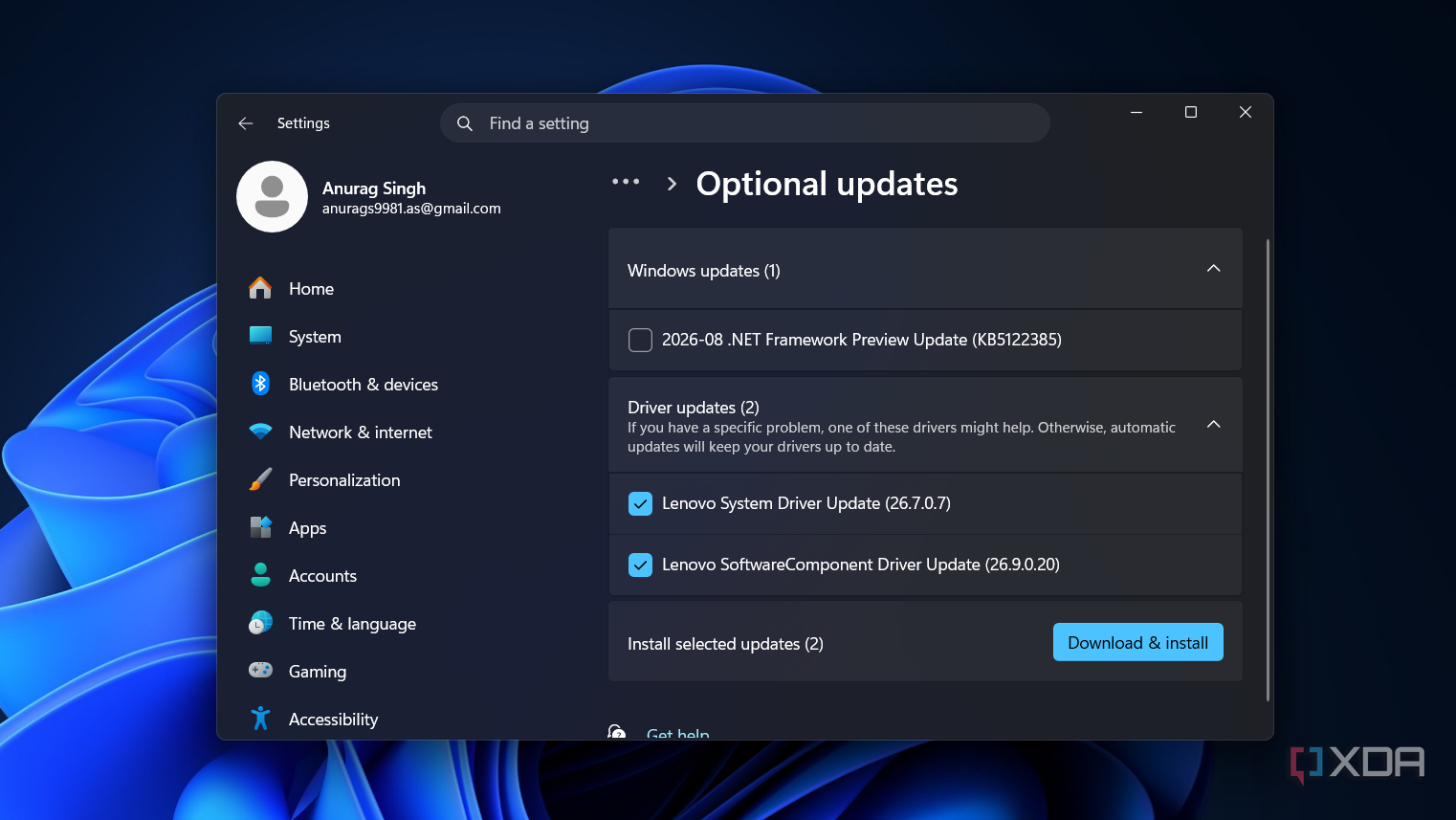The image size is (1456, 820).
Task: Minimize the Settings window
Action: 1136,112
